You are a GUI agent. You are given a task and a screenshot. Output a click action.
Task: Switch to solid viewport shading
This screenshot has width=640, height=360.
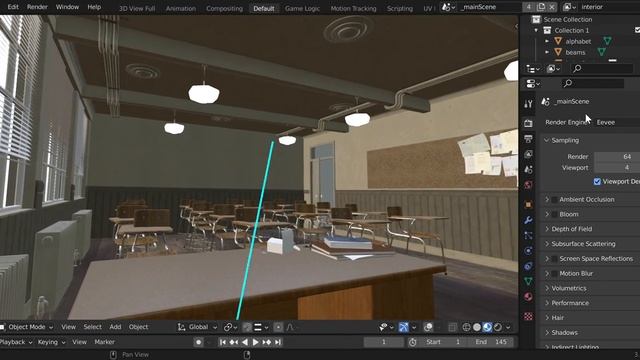click(x=477, y=327)
